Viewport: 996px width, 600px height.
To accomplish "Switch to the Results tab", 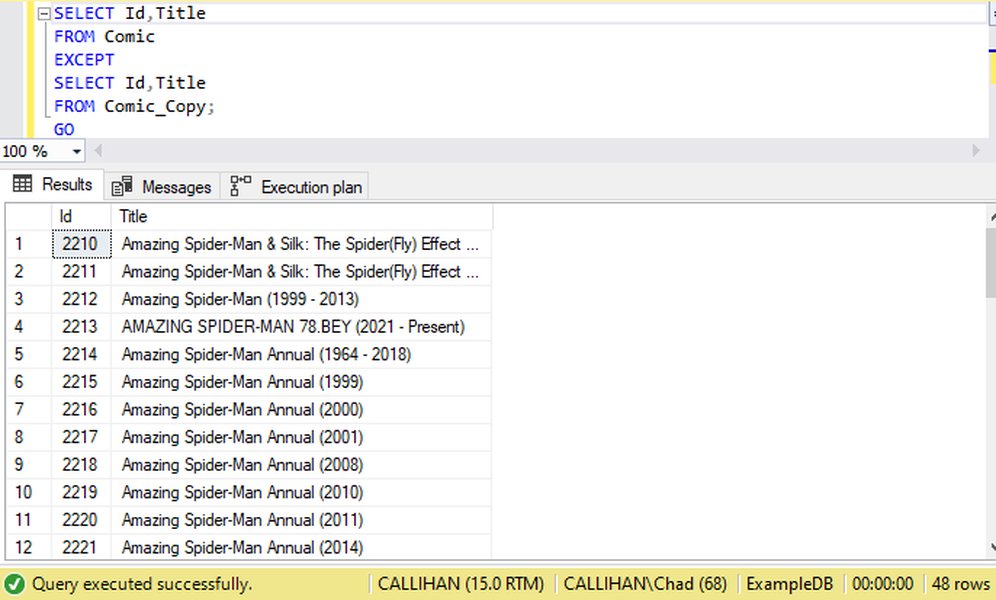I will (52, 185).
